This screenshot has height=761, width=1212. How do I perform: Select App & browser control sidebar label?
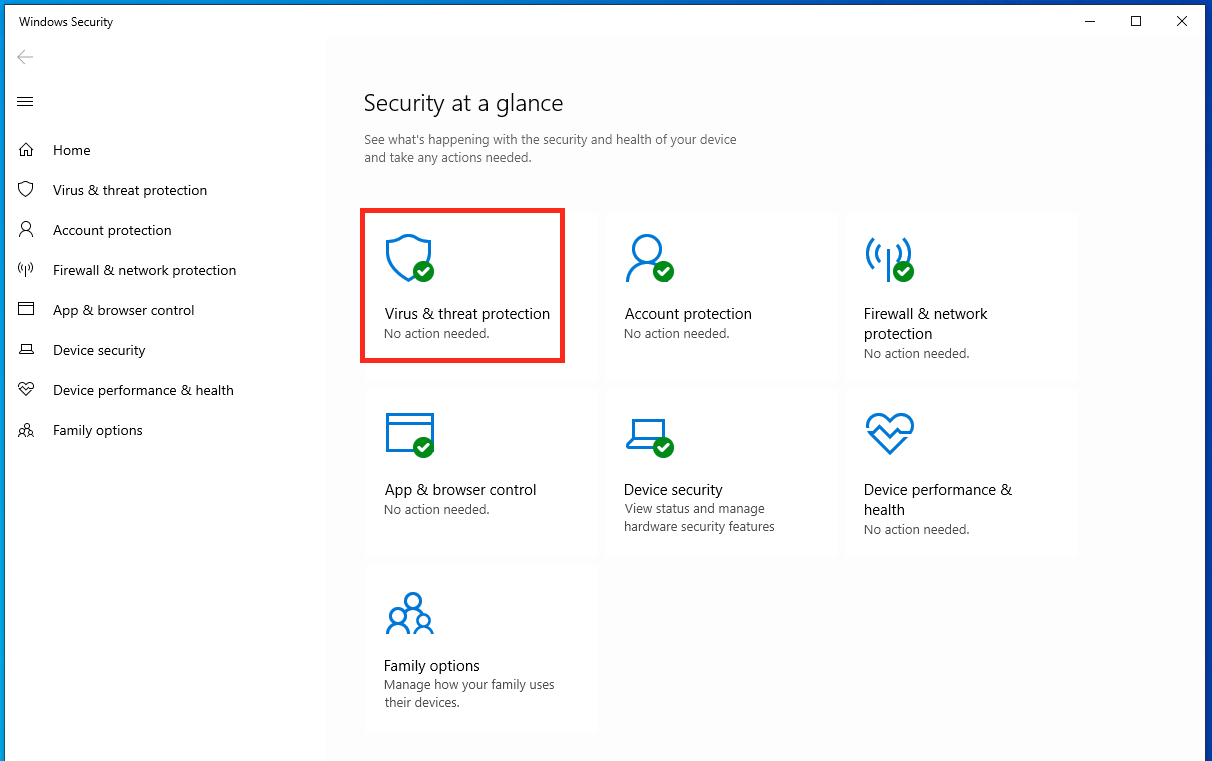pyautogui.click(x=124, y=310)
